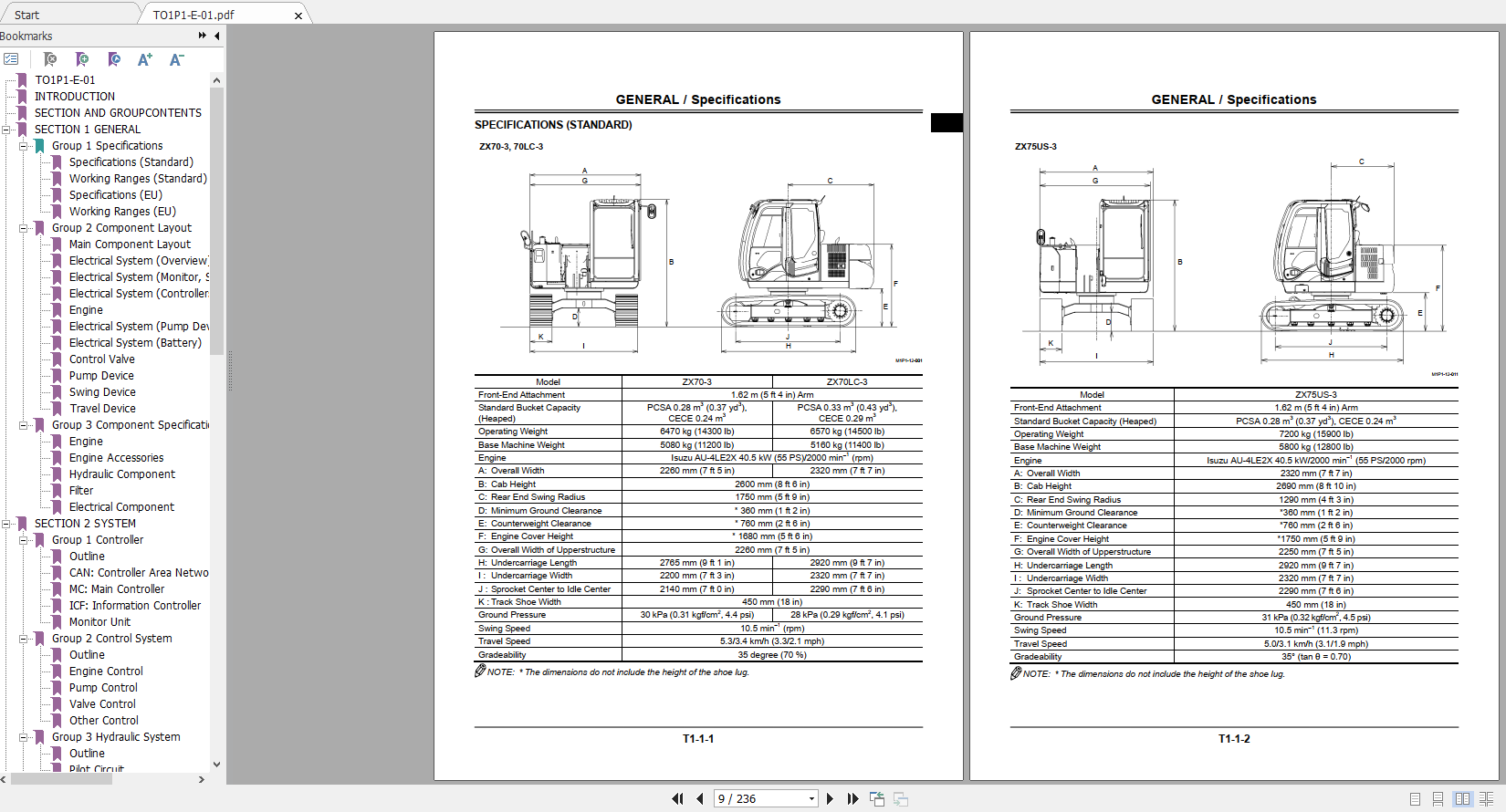Click the previous view icon
Screen dimensions: 1506x812
(x=877, y=799)
